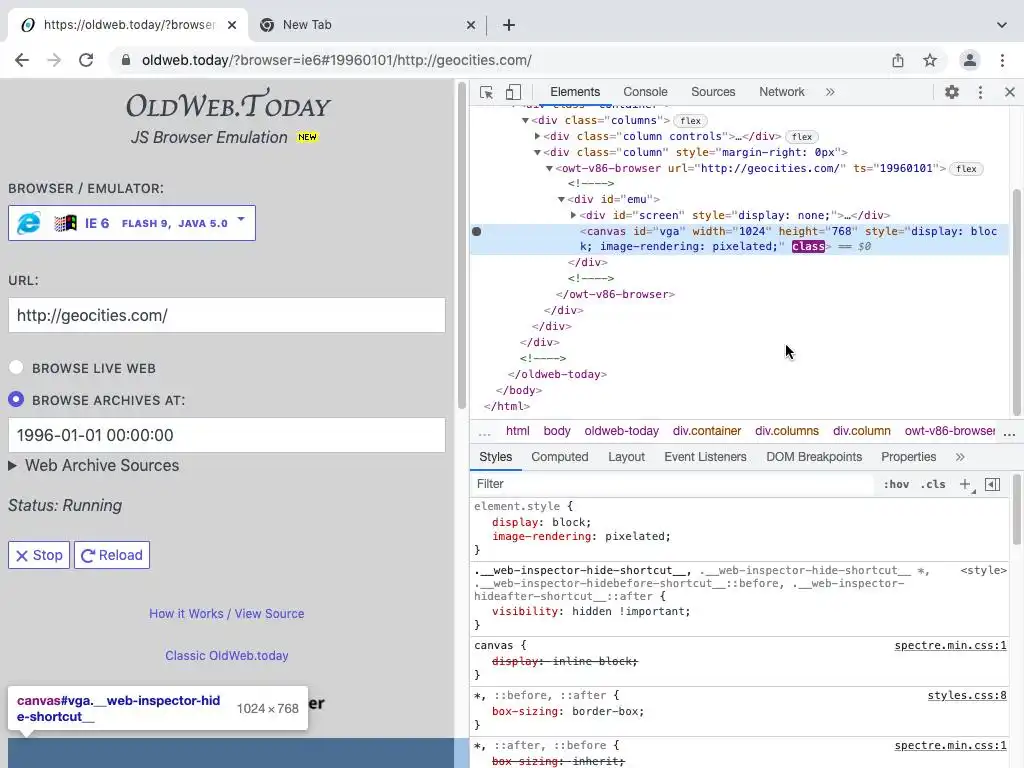Toggle the :hov element state button
1024x768 pixels.
(896, 484)
